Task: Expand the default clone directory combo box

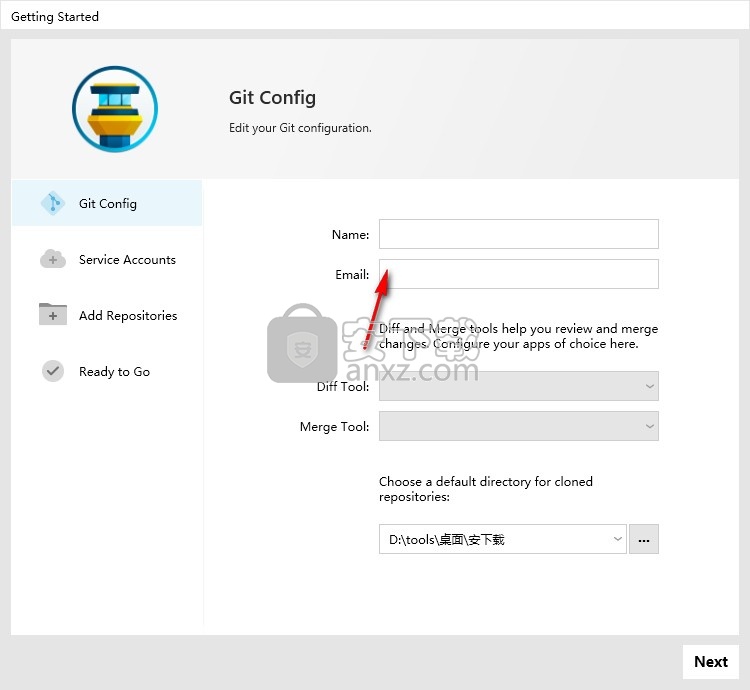Action: (x=503, y=539)
